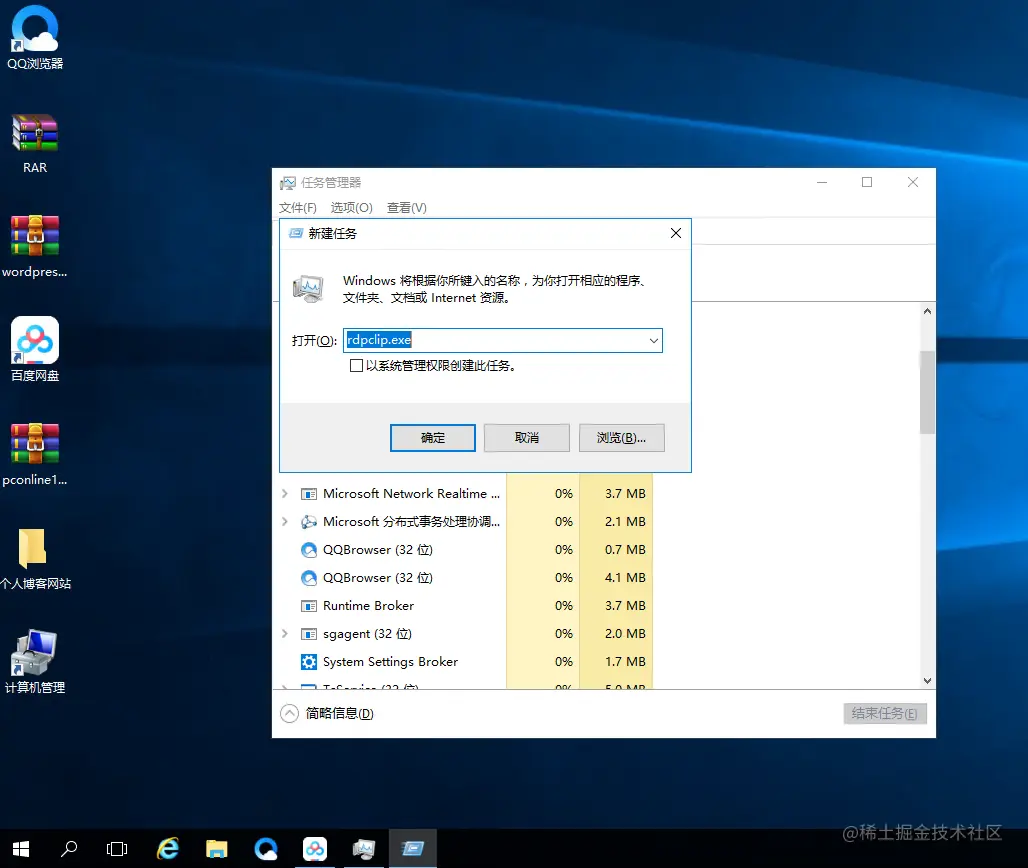Click scrollbar down arrow in process list
The height and width of the screenshot is (868, 1028).
(x=927, y=681)
